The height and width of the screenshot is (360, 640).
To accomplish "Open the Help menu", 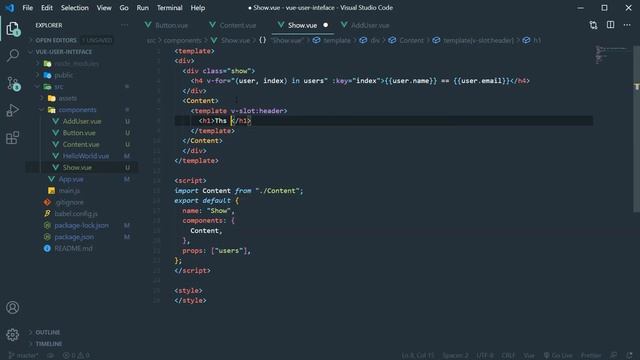I will tap(198, 8).
